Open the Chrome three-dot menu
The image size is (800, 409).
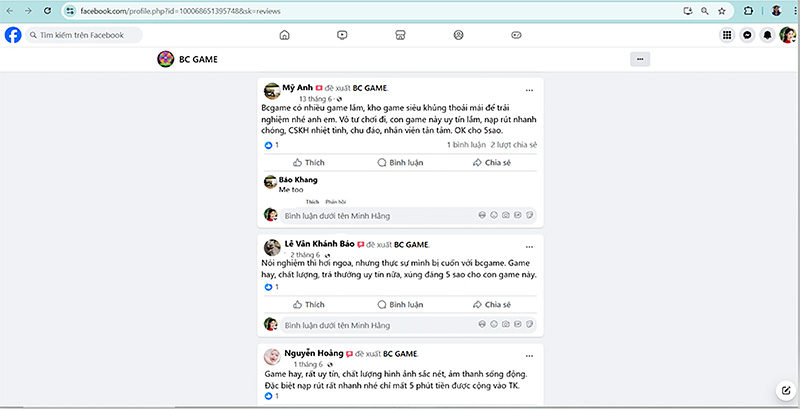click(793, 11)
